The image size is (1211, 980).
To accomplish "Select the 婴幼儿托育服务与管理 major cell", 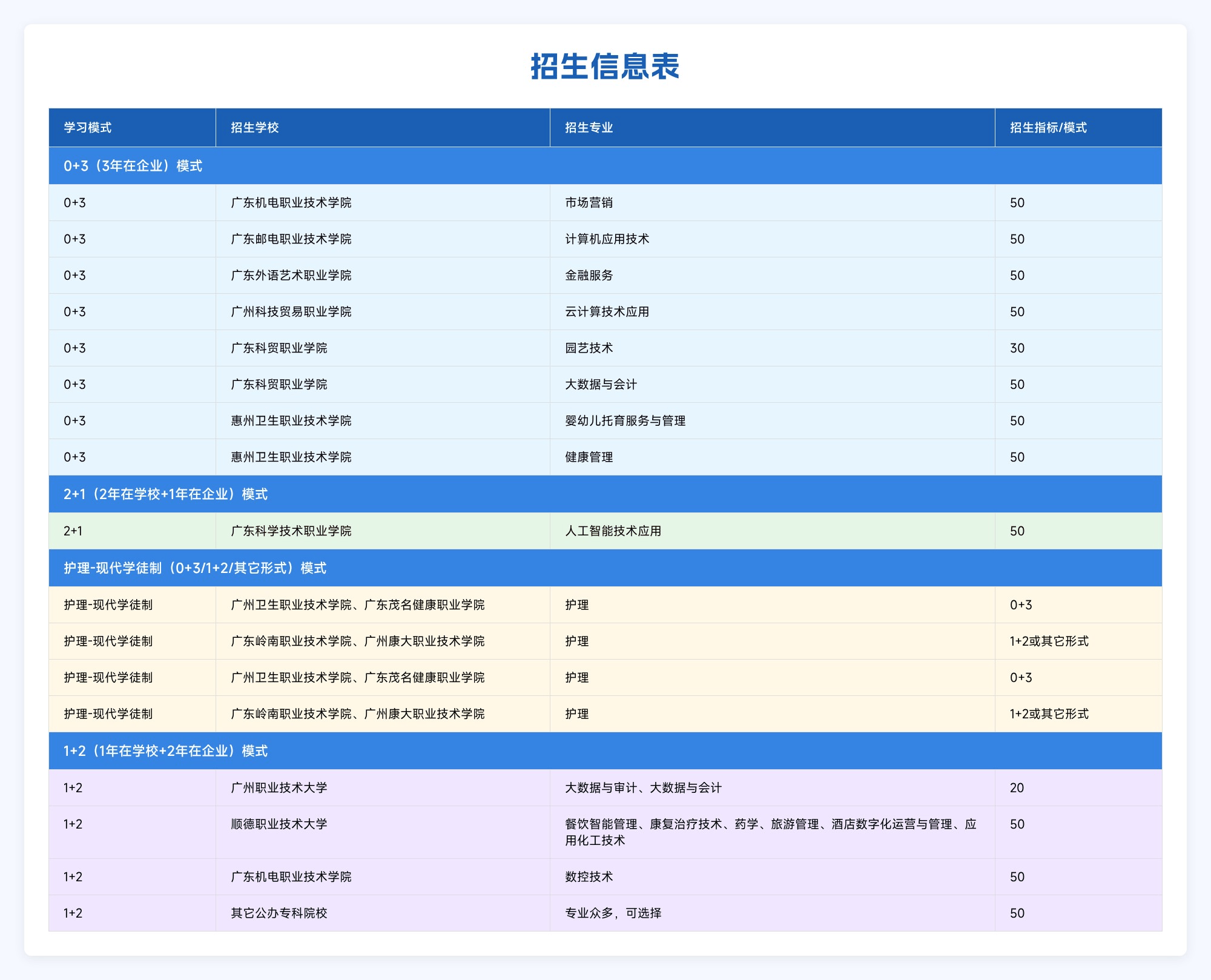I will (x=773, y=421).
